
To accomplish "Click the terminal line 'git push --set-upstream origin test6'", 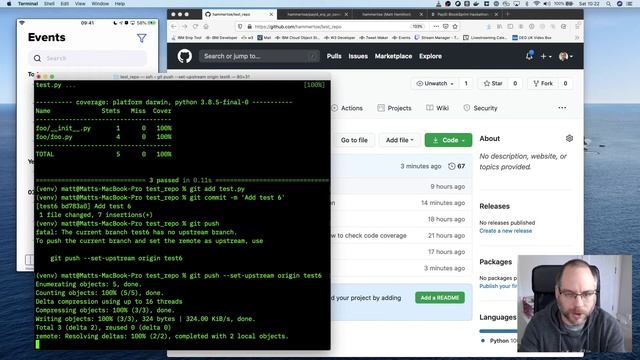I will (x=116, y=258).
